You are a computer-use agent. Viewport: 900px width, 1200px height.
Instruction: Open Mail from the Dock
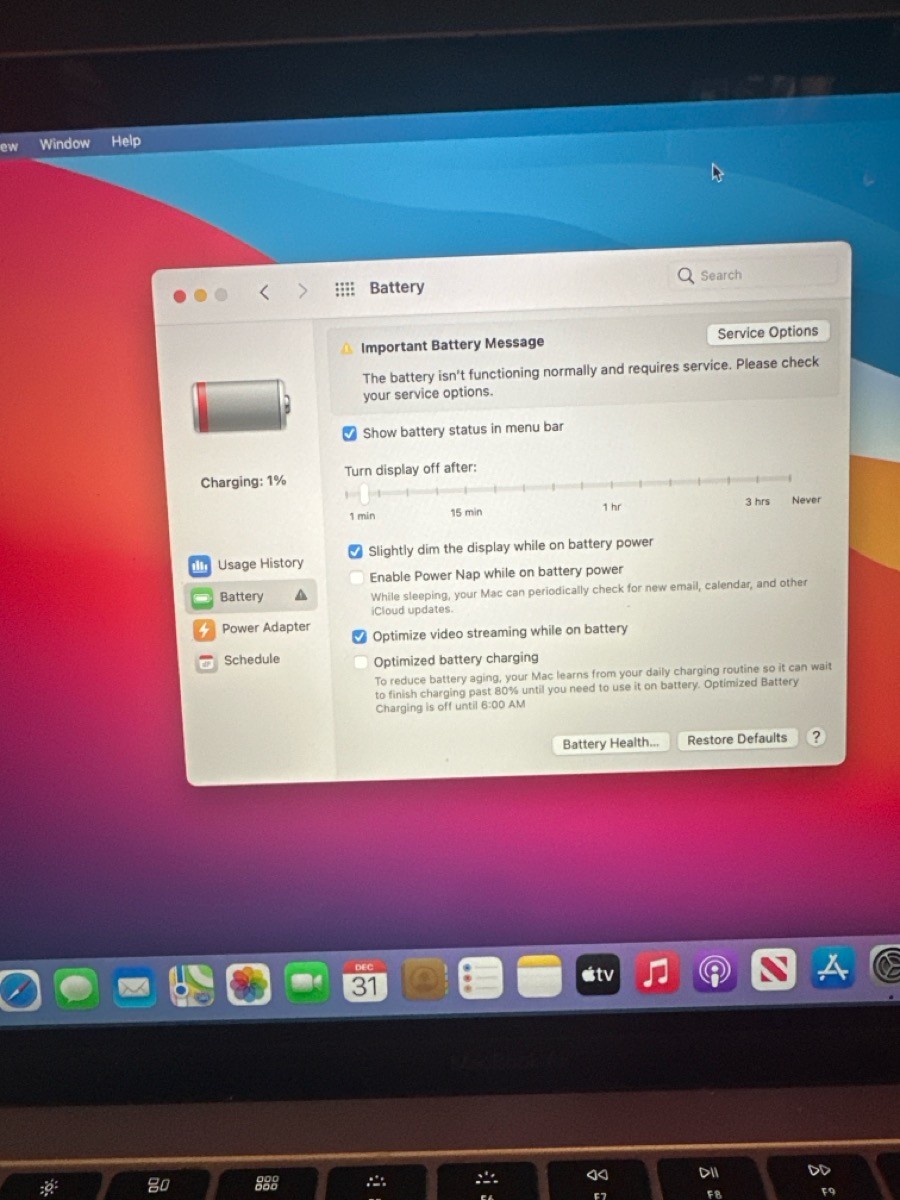pos(134,987)
